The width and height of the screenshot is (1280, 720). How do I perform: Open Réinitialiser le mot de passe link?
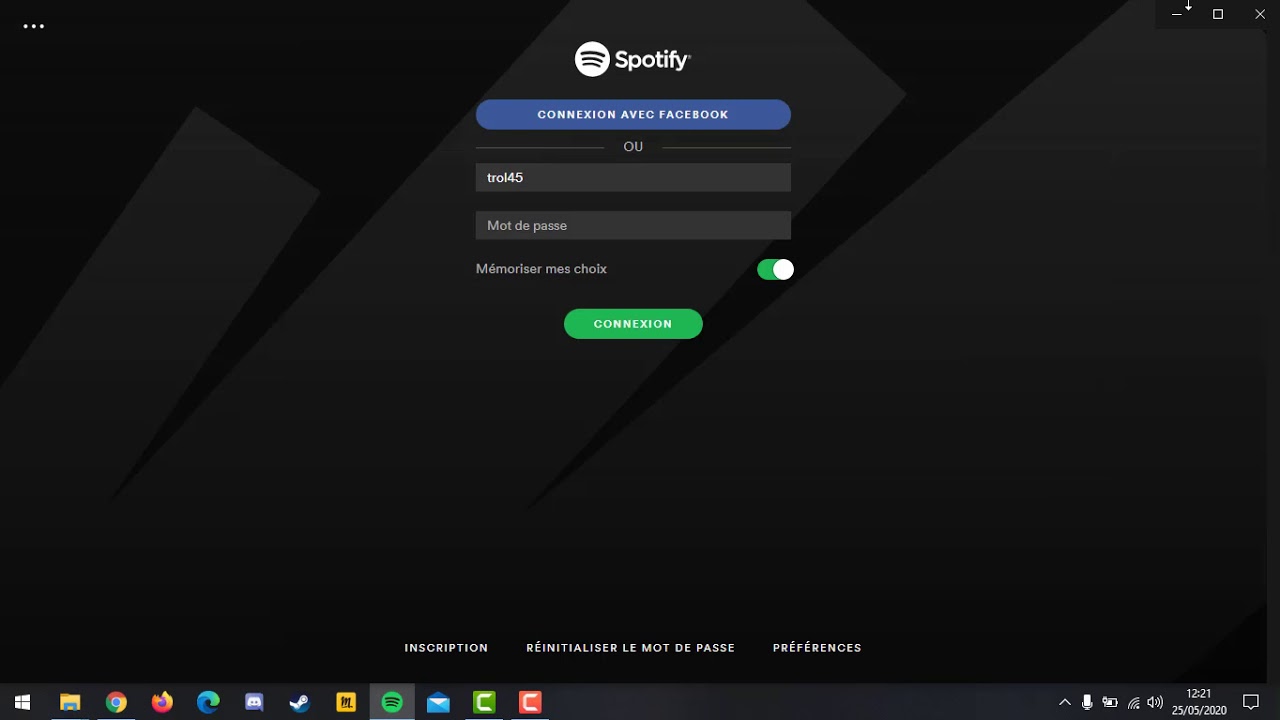pyautogui.click(x=631, y=648)
